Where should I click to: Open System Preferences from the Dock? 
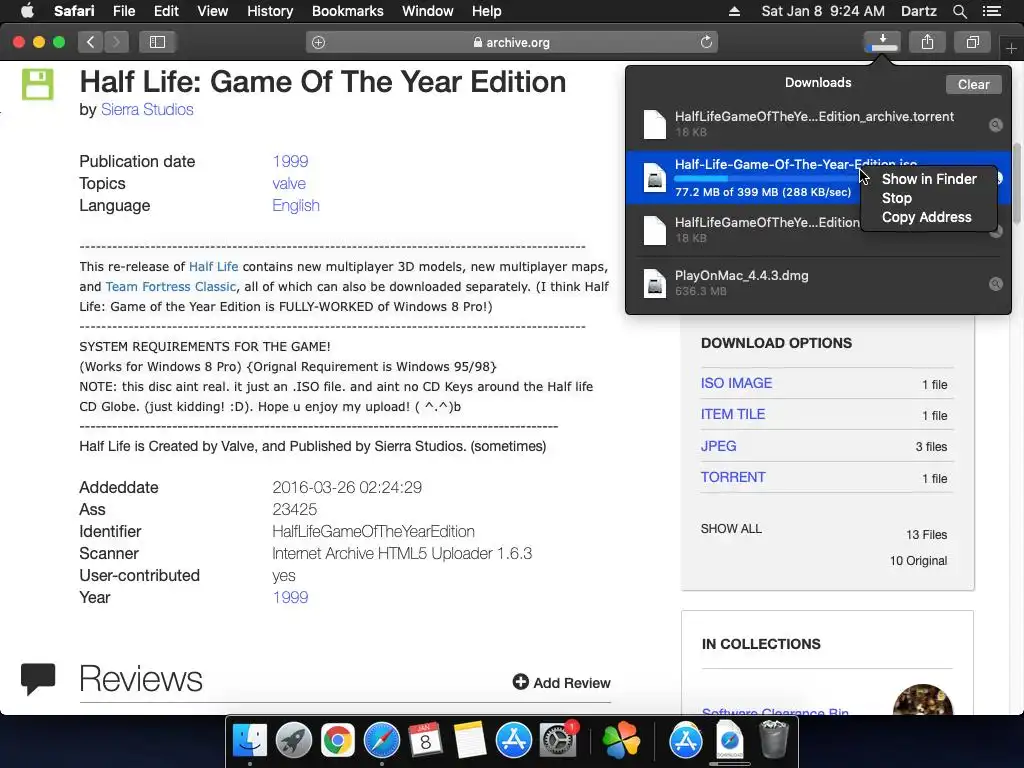point(558,740)
